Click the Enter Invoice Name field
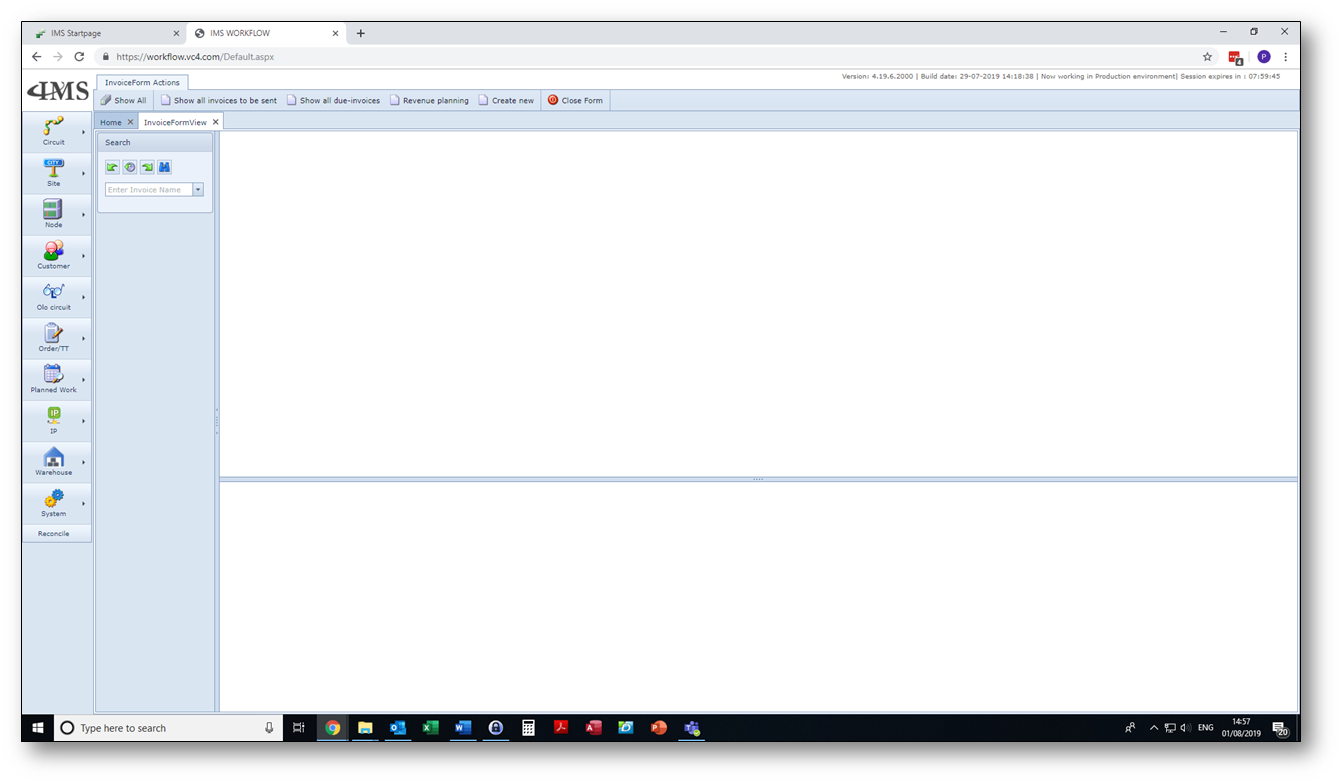This screenshot has width=1343, height=784. [x=148, y=189]
